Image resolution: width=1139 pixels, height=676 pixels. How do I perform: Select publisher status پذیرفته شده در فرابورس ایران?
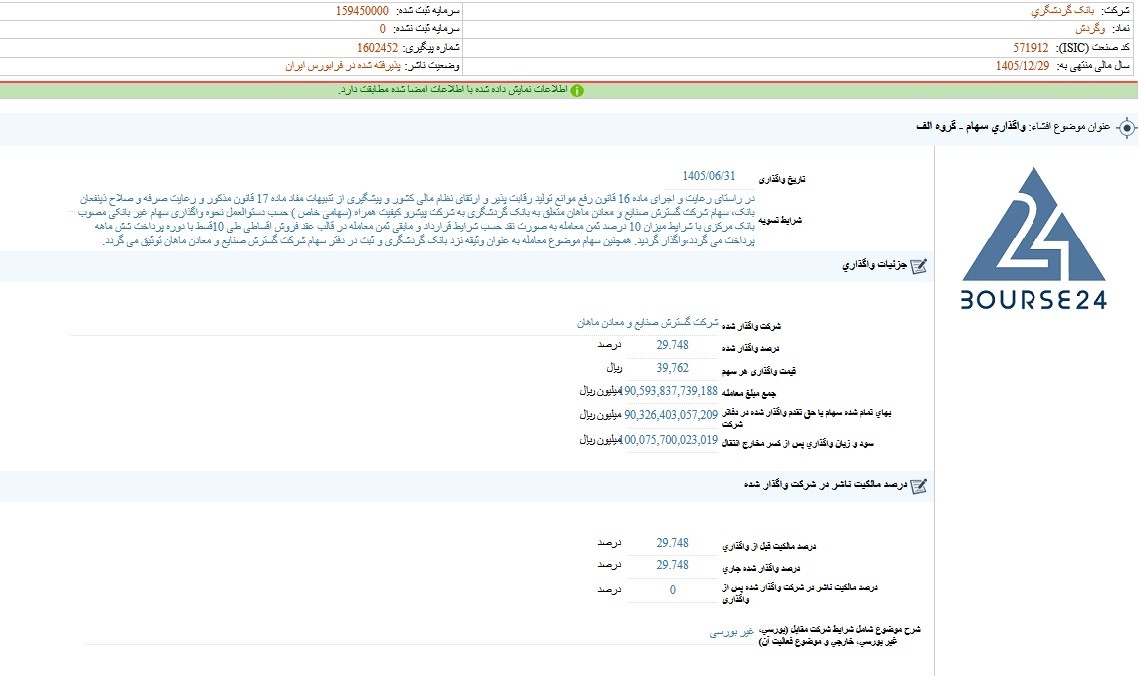click(x=342, y=66)
